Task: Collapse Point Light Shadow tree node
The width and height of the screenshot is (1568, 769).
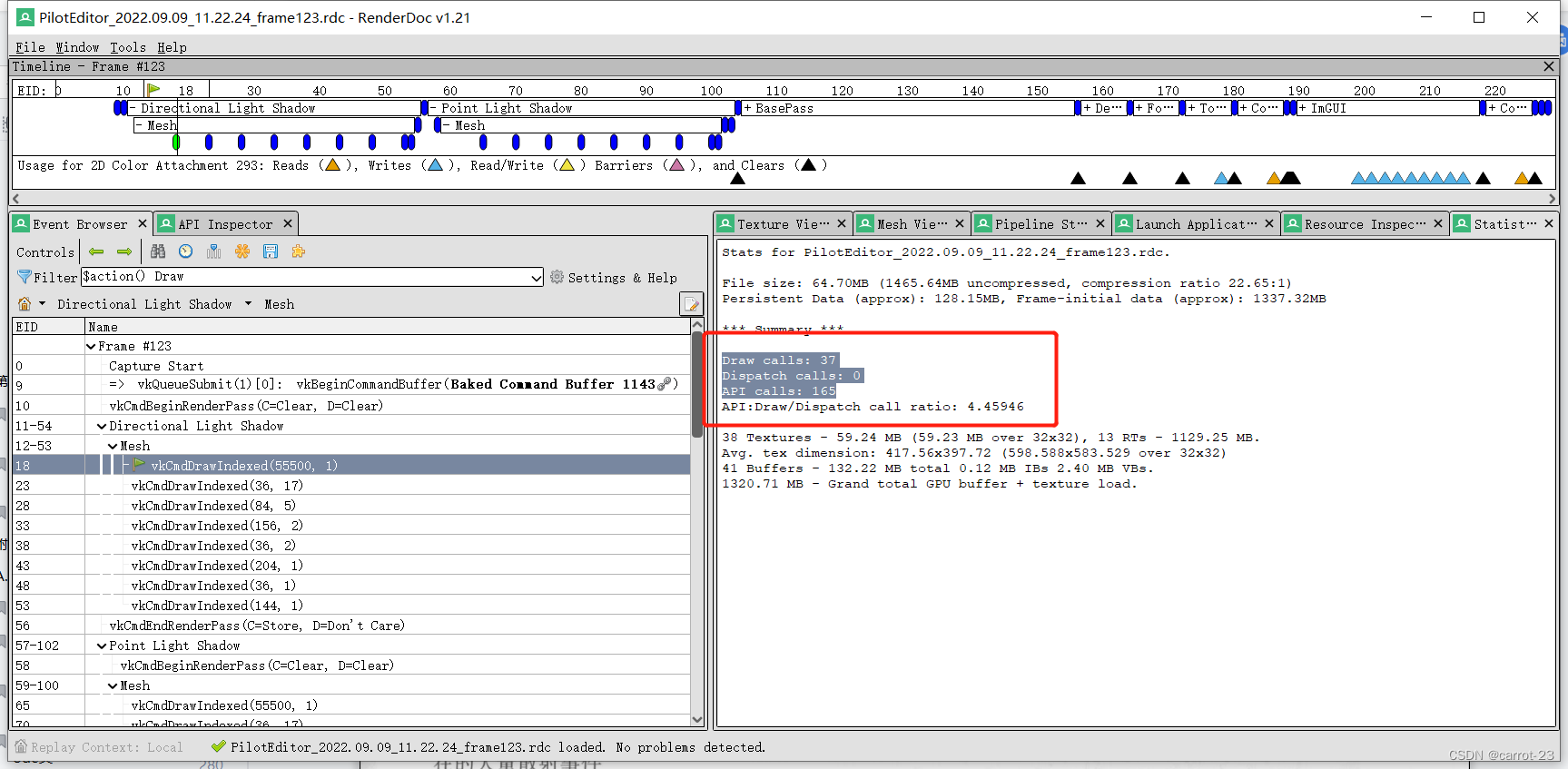Action: coord(102,646)
